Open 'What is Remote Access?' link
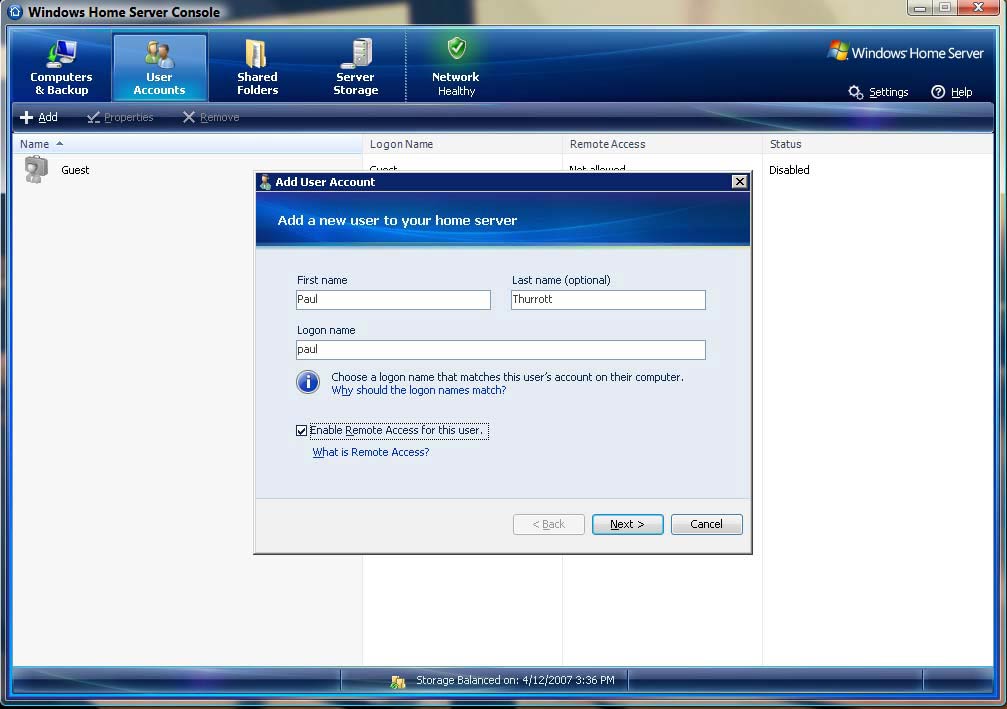 371,453
